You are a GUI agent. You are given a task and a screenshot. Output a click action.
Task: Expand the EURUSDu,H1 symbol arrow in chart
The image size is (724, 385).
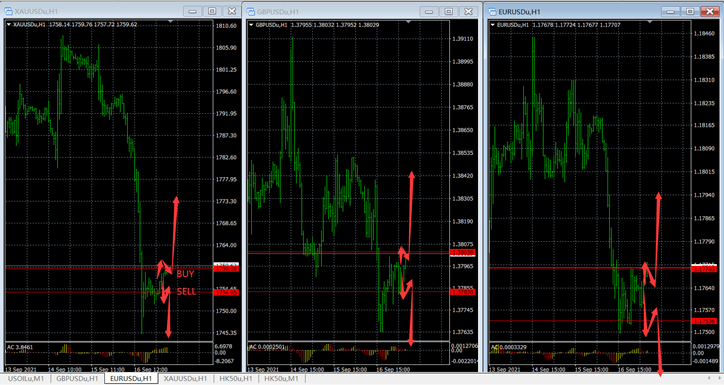(493, 25)
